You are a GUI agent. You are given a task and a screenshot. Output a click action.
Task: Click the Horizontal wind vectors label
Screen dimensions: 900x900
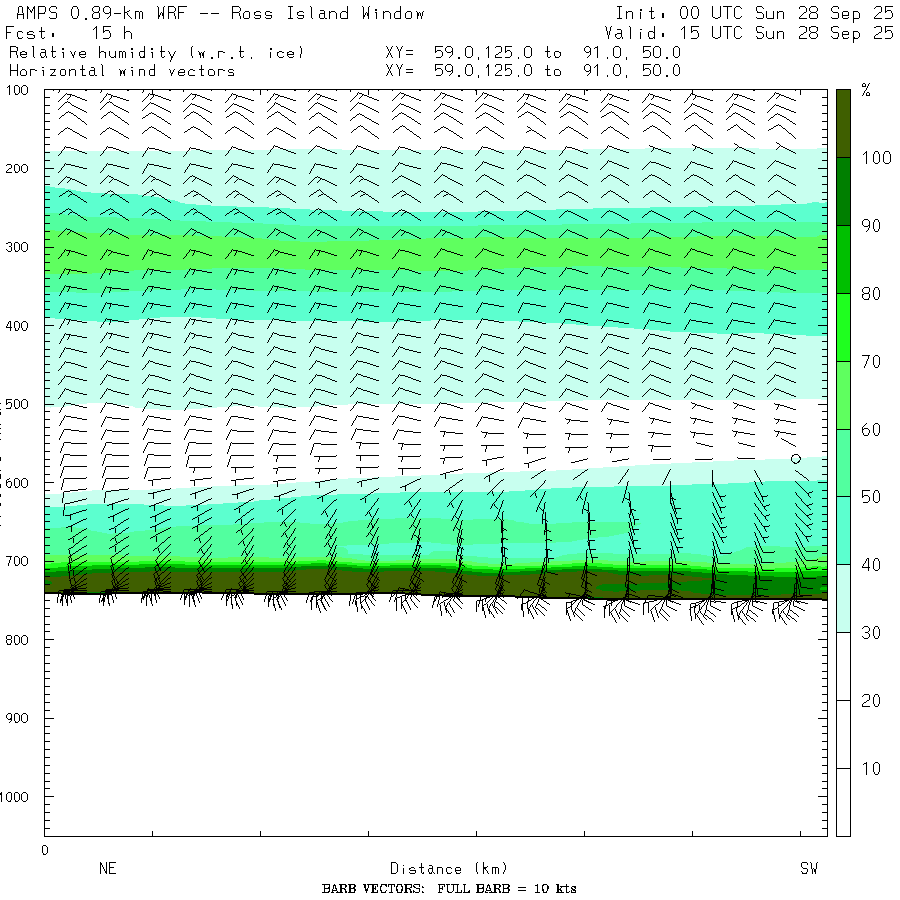[122, 71]
